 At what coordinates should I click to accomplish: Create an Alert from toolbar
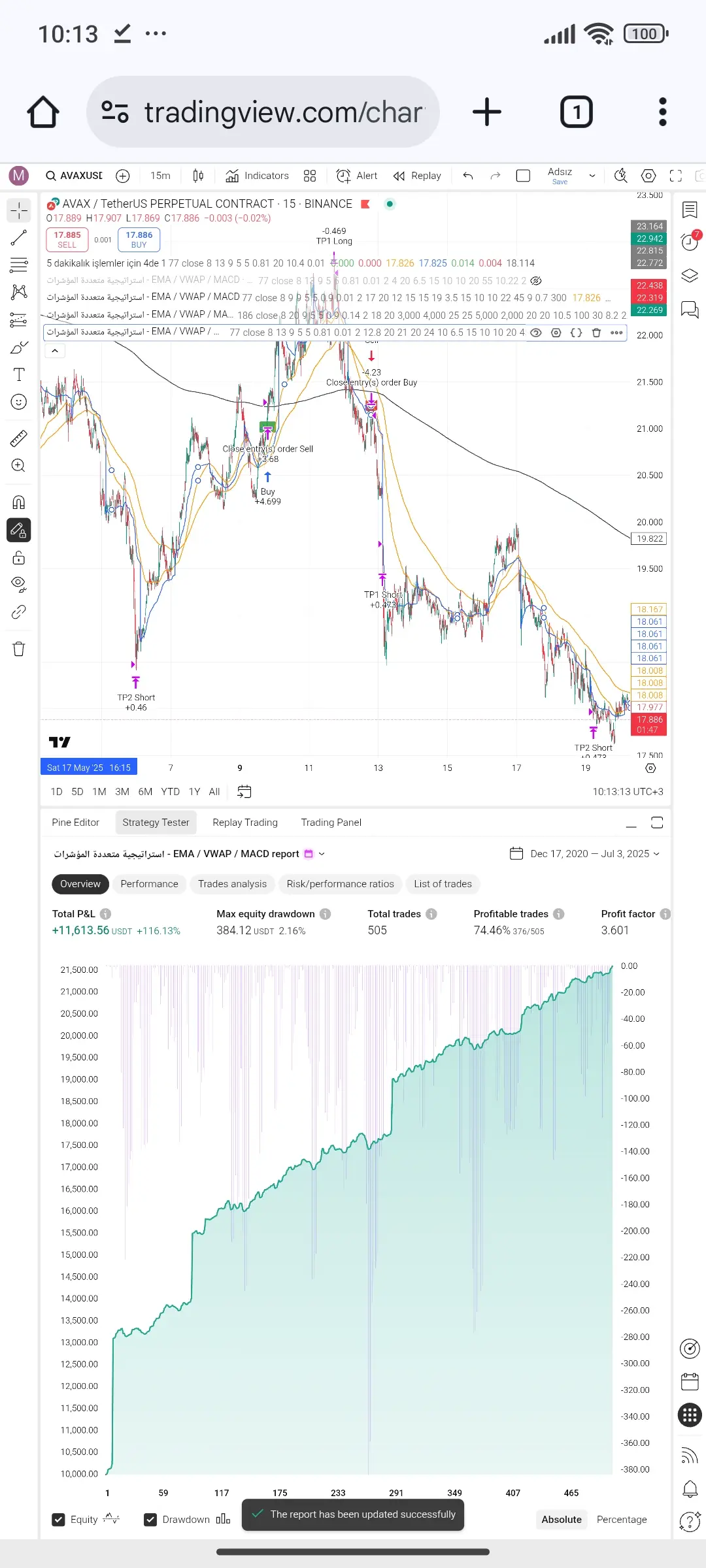(357, 176)
